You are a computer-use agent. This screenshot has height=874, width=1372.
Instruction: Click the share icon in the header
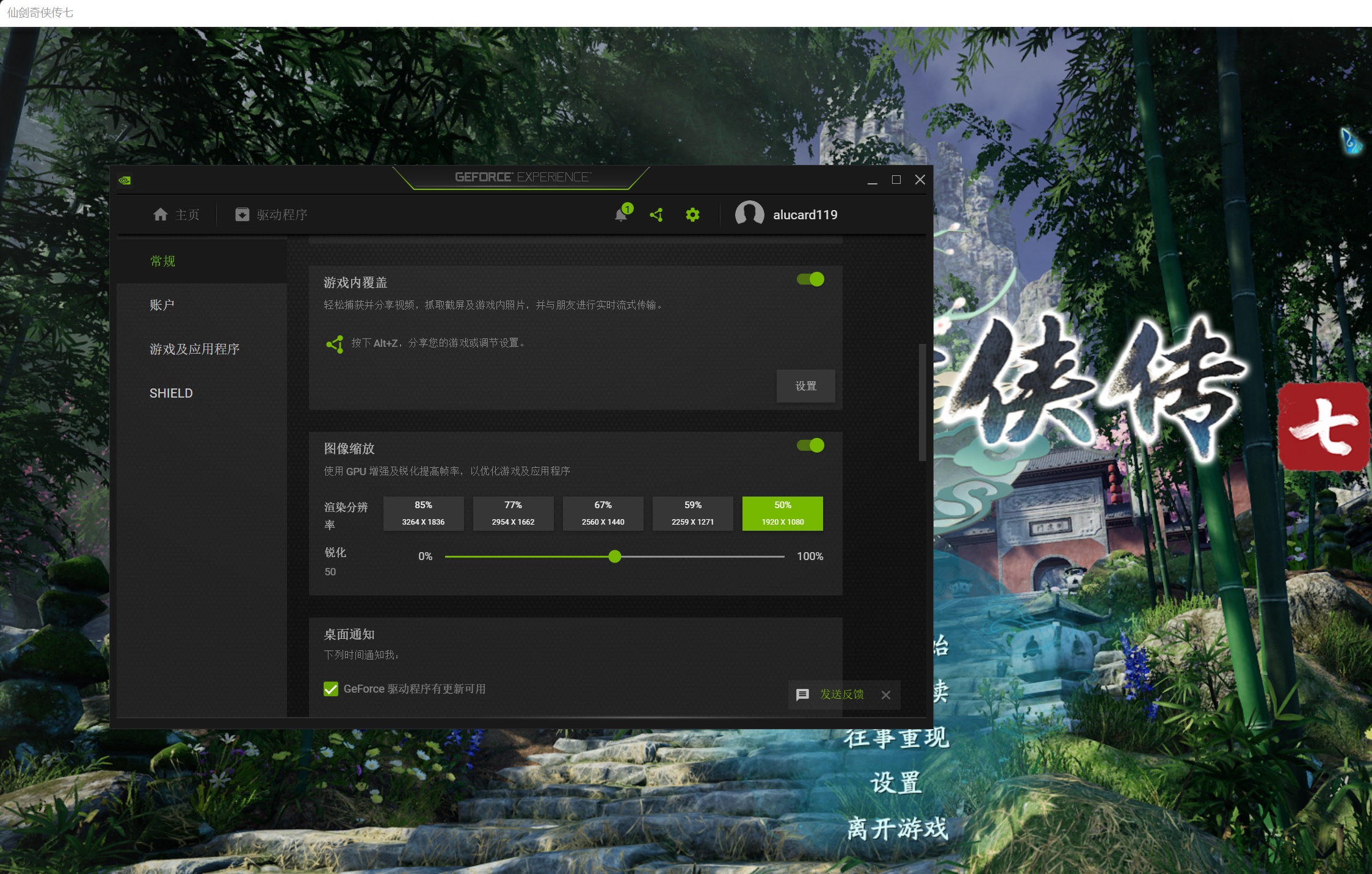656,215
